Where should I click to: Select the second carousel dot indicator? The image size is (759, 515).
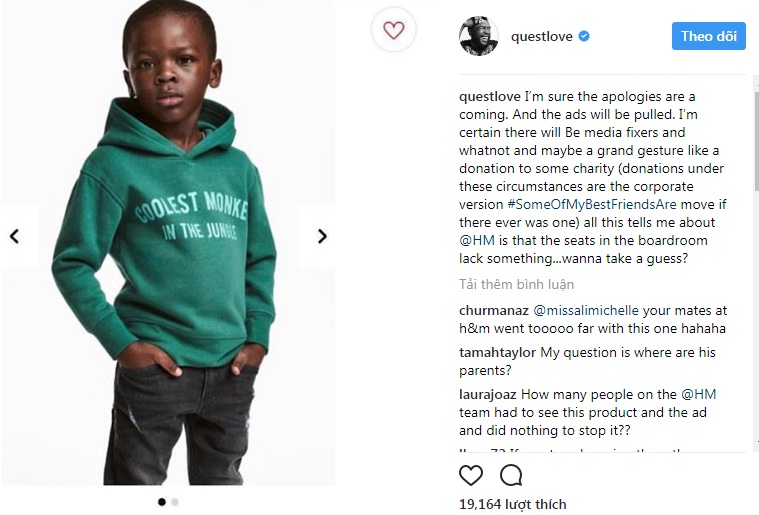(x=175, y=502)
